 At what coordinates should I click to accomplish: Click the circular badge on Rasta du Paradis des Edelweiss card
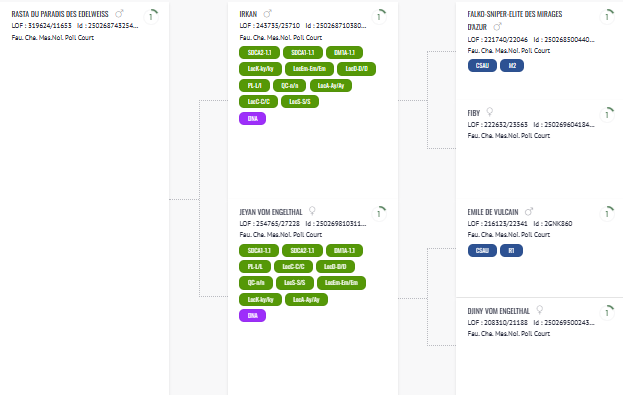151,17
